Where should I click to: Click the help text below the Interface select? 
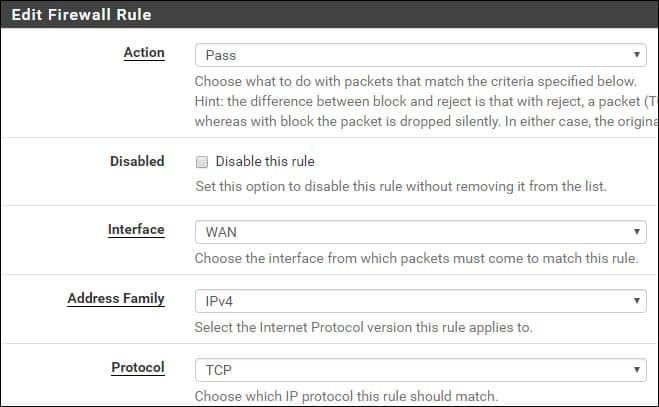(x=415, y=258)
